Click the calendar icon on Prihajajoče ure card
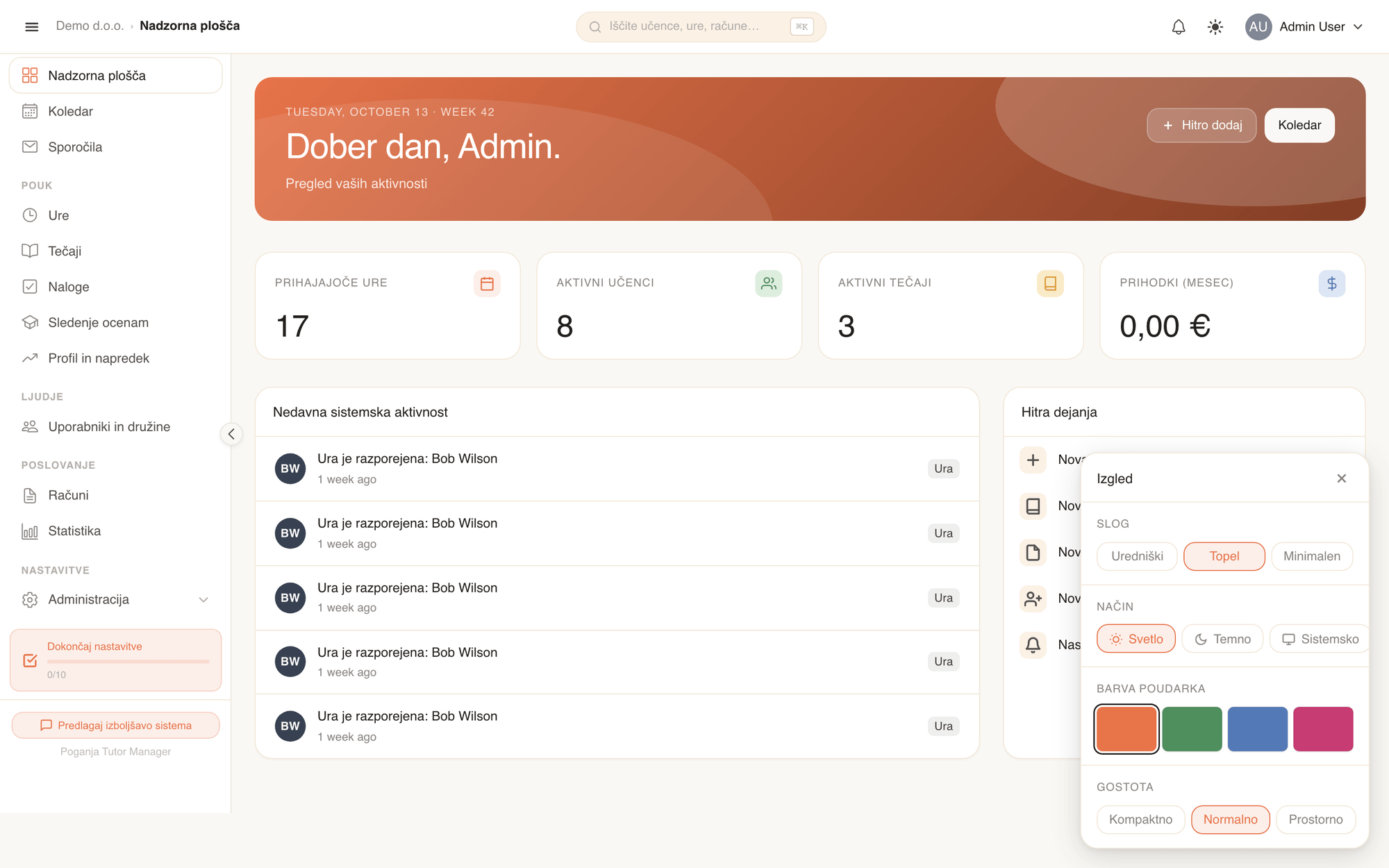This screenshot has height=868, width=1389. tap(487, 283)
